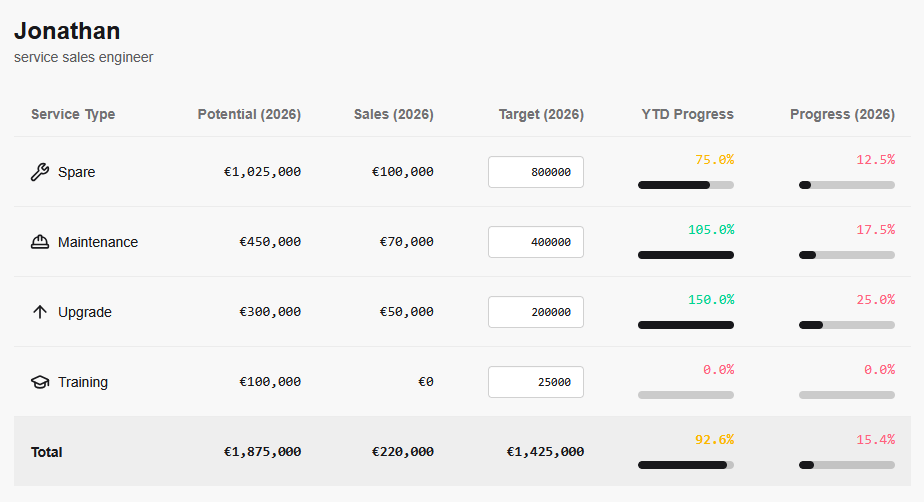This screenshot has width=924, height=502.
Task: Click the Total YTD progress bar
Action: tap(686, 465)
